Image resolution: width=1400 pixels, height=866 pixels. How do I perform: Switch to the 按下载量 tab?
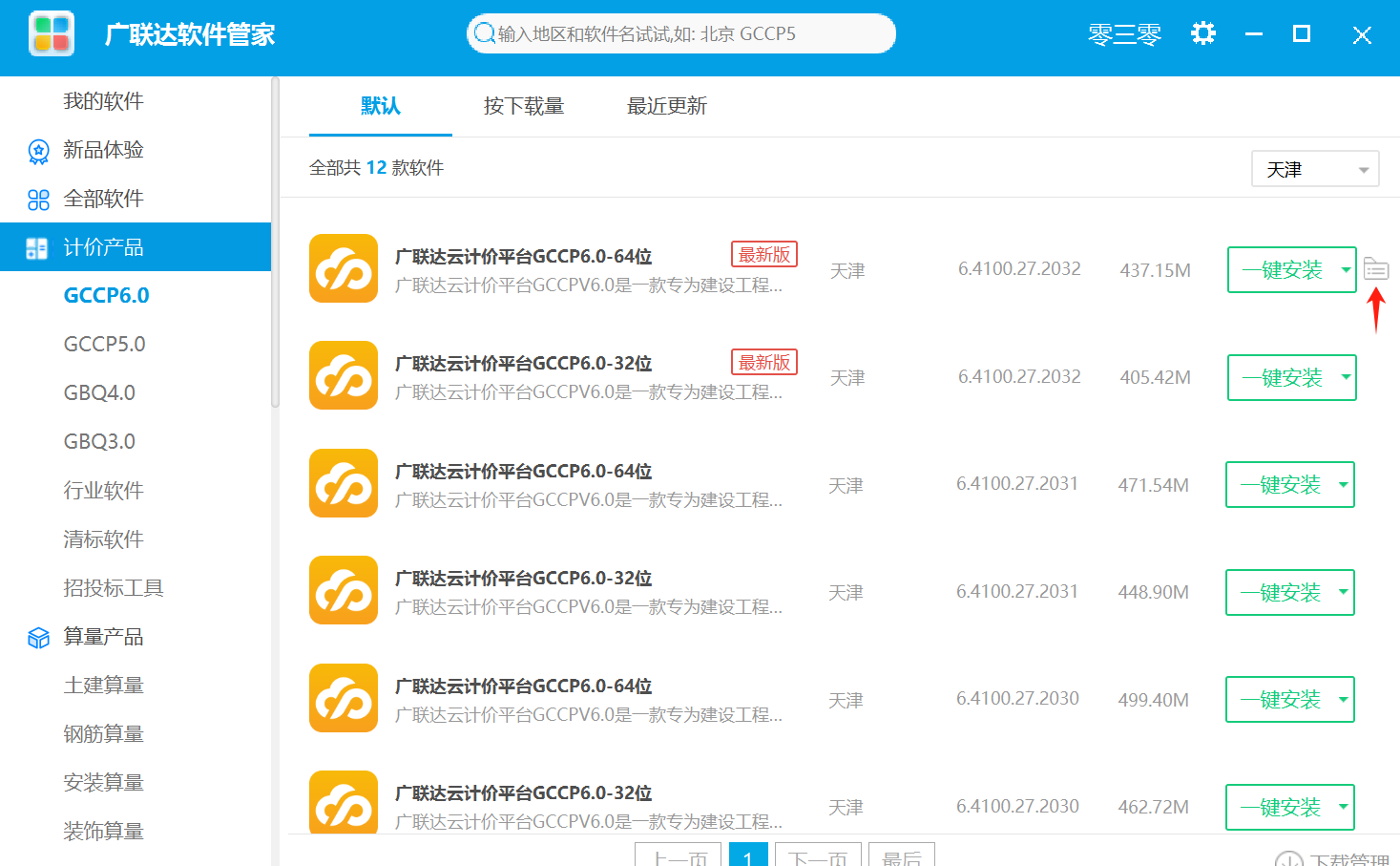(524, 106)
